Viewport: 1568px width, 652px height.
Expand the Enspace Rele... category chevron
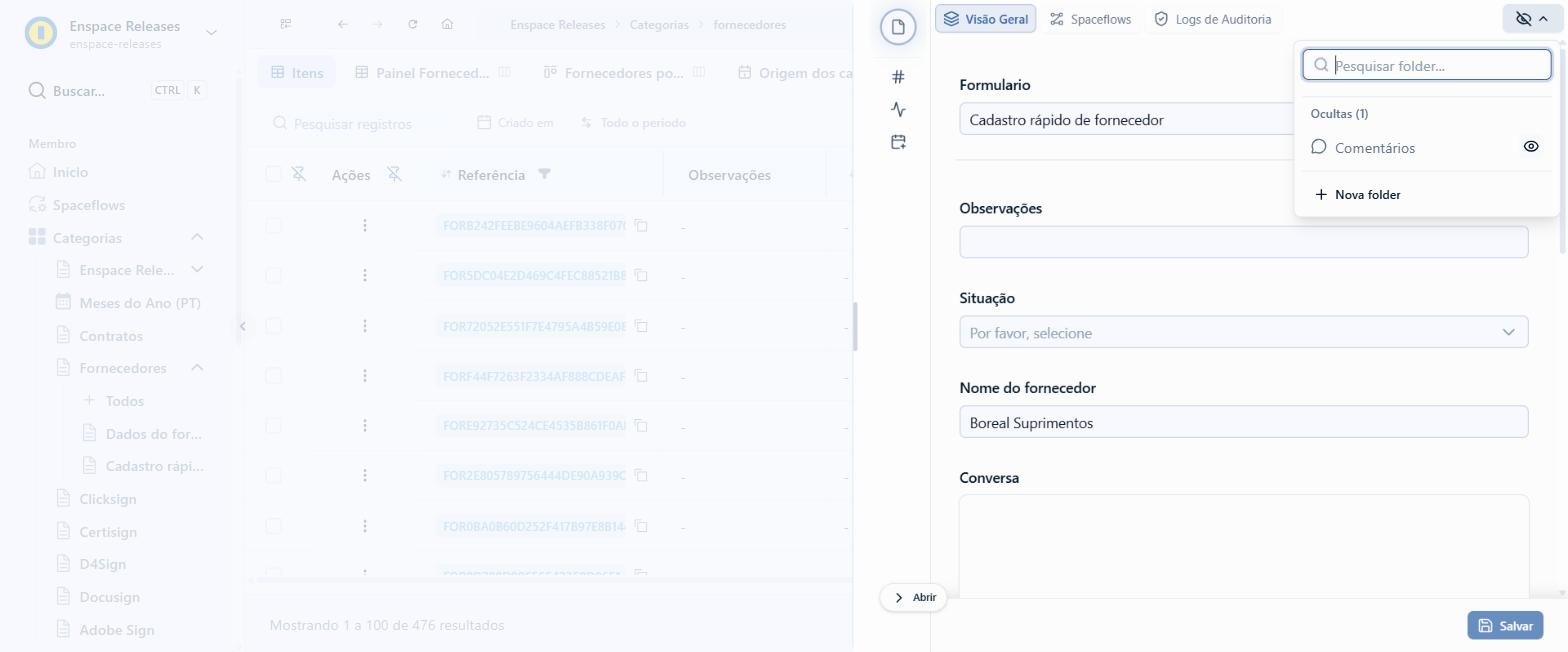[197, 269]
